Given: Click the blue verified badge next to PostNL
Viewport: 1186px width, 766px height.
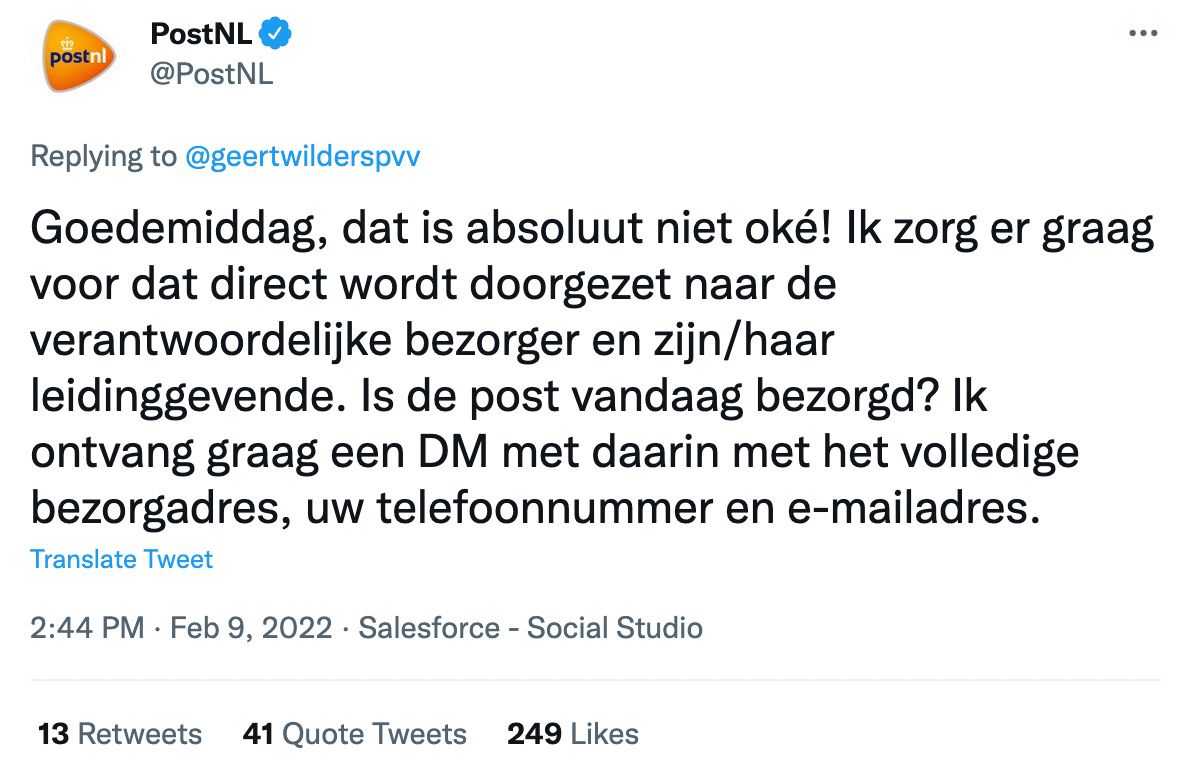Looking at the screenshot, I should point(272,32).
